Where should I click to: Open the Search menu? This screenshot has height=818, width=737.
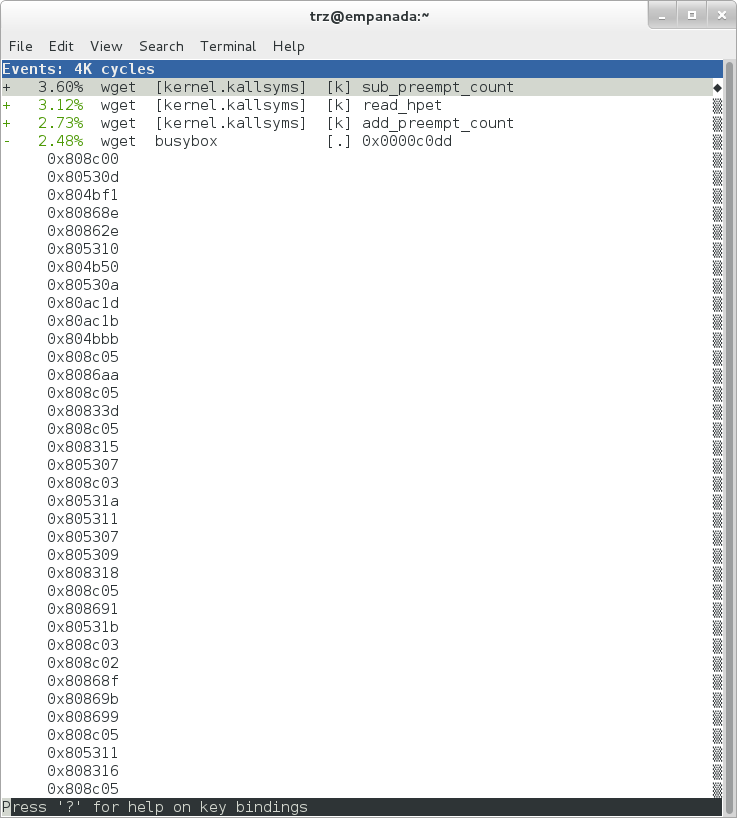(x=161, y=46)
